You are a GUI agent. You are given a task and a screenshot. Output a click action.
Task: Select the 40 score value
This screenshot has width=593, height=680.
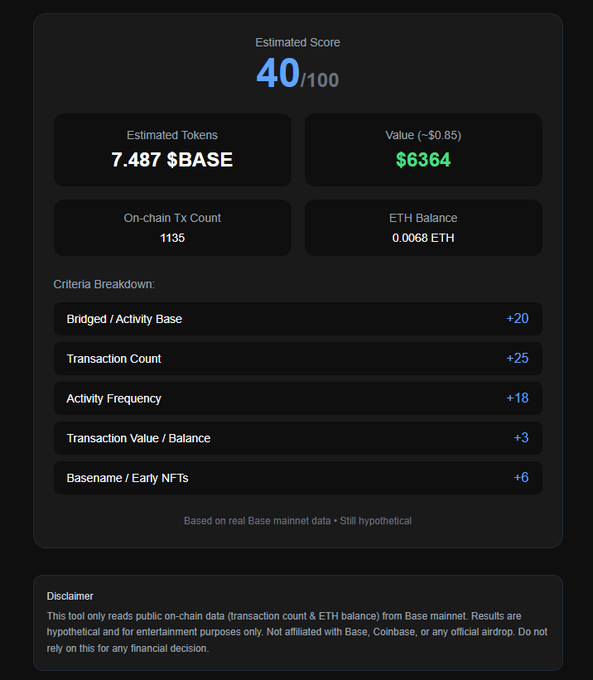coord(278,73)
